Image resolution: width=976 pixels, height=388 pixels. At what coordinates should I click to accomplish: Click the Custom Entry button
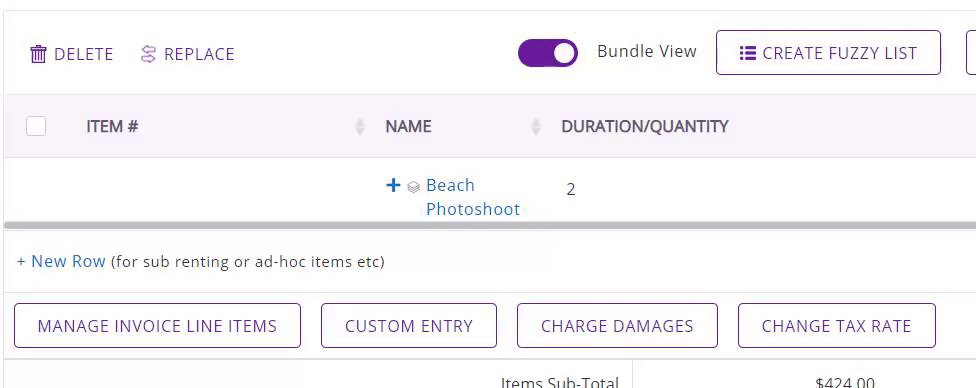click(x=409, y=326)
